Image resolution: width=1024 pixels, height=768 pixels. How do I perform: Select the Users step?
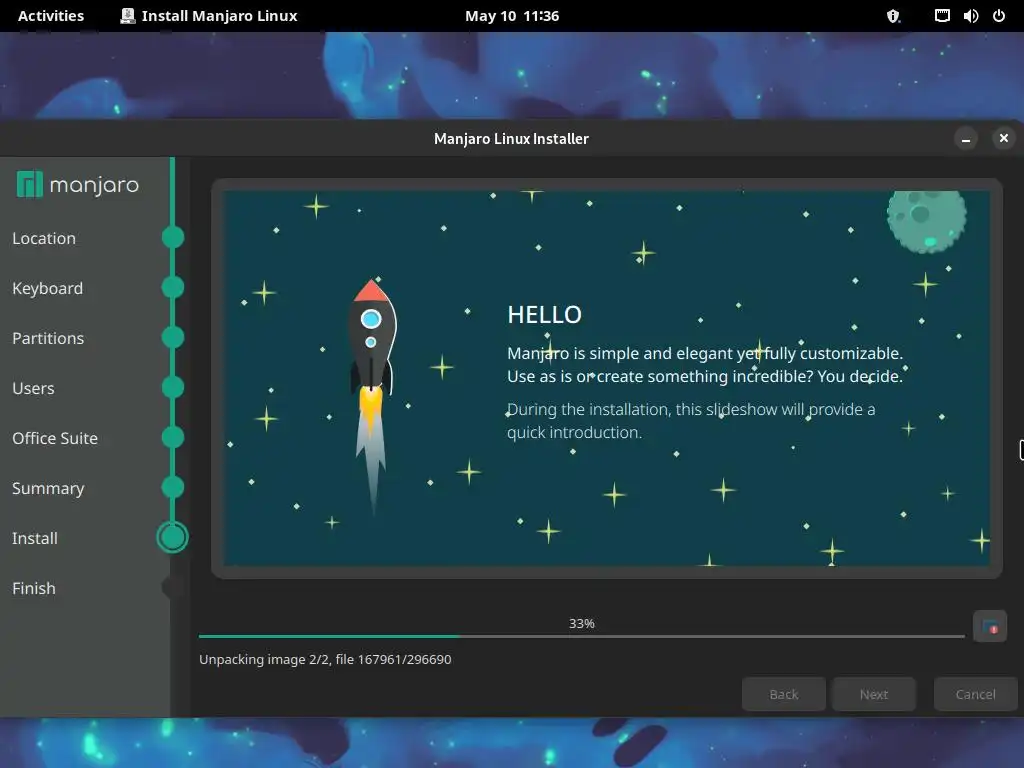(x=33, y=388)
